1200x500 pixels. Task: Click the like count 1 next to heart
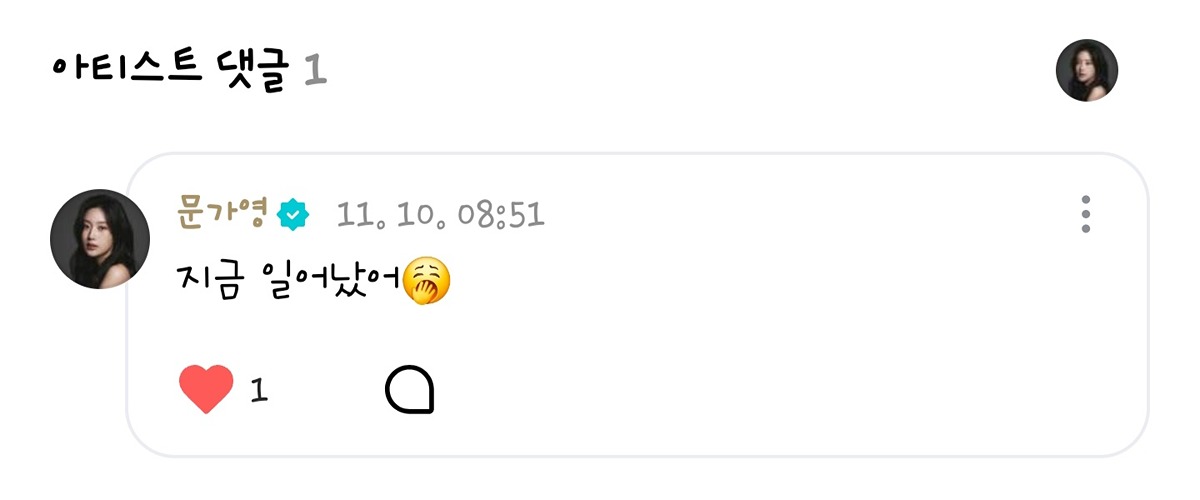[258, 391]
